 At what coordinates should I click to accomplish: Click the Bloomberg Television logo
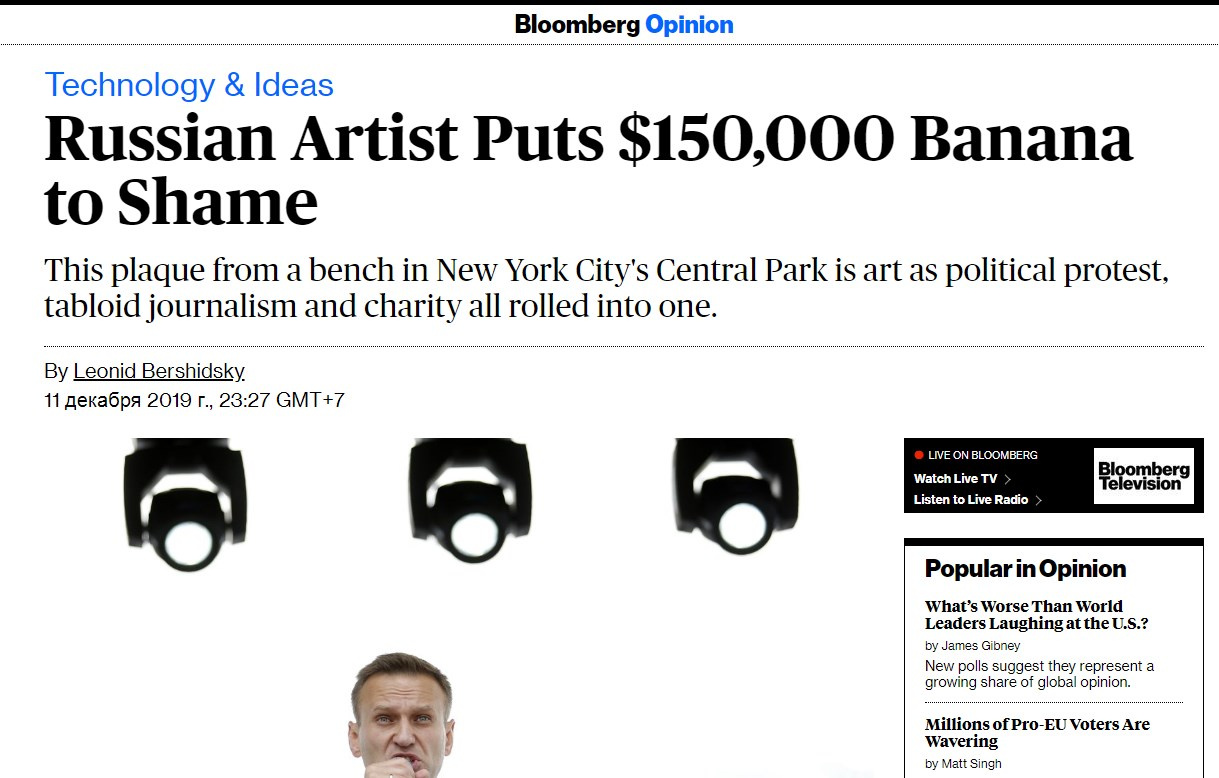click(1144, 476)
